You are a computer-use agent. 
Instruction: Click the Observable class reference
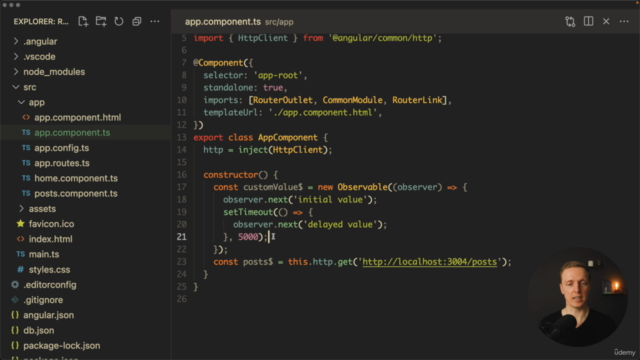point(362,187)
